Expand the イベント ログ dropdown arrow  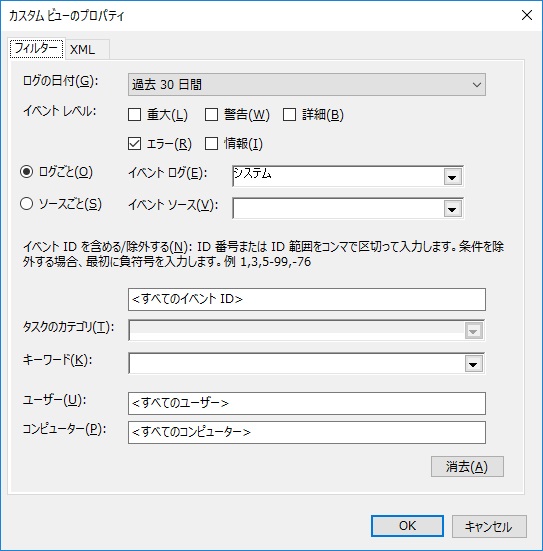pyautogui.click(x=452, y=177)
